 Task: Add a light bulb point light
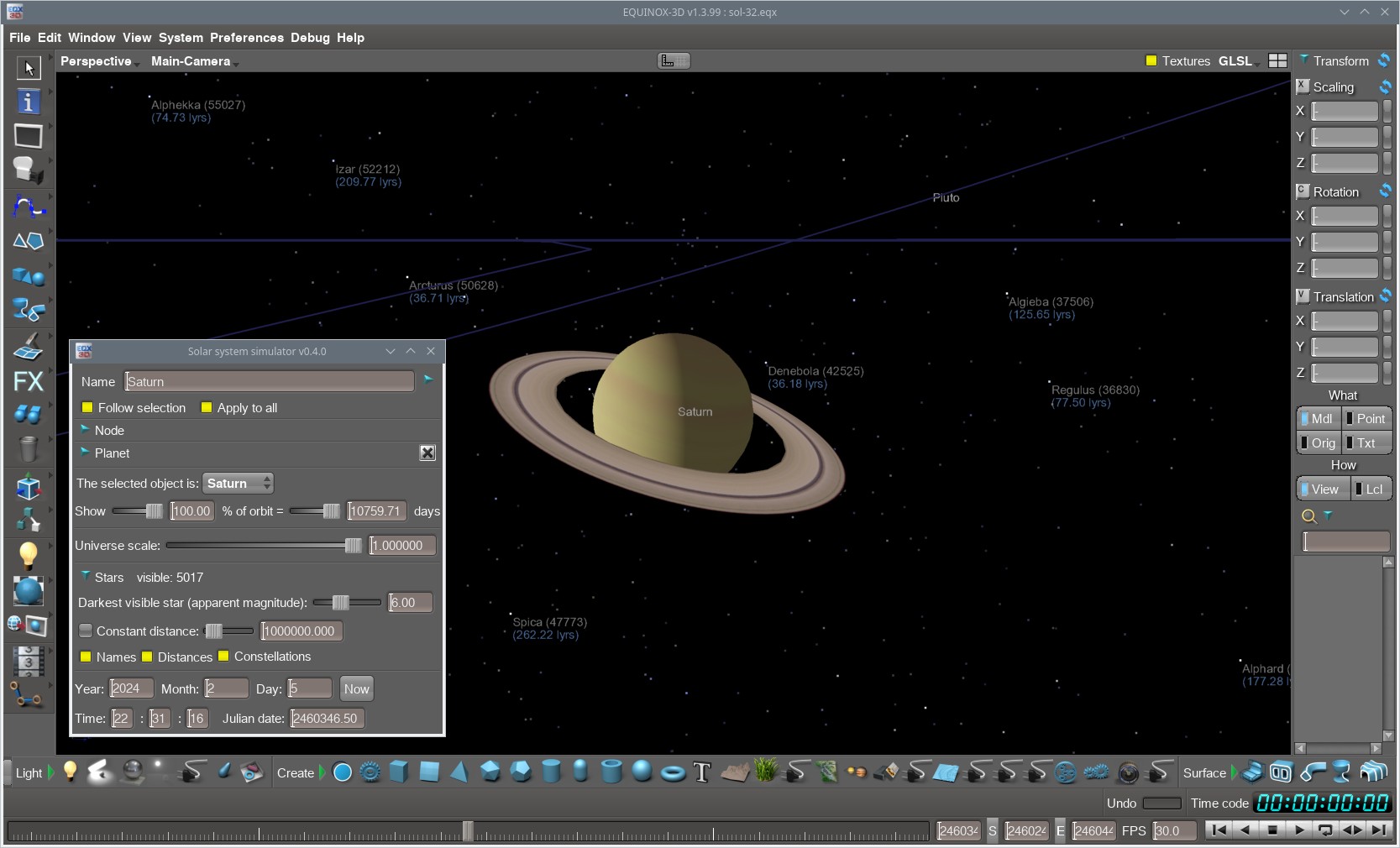[x=71, y=772]
